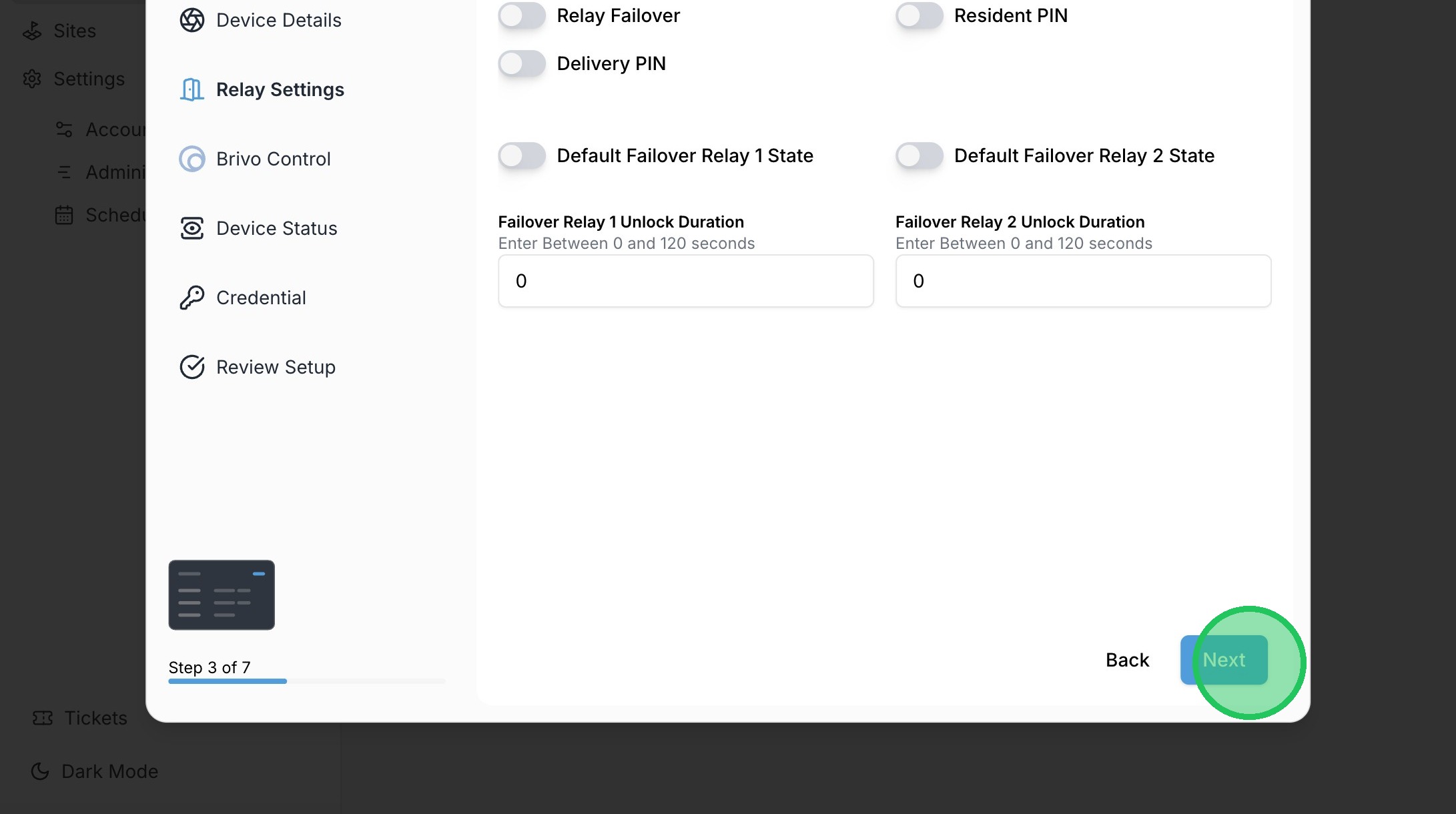Click the Tickets icon in sidebar
This screenshot has height=814, width=1456.
43,718
